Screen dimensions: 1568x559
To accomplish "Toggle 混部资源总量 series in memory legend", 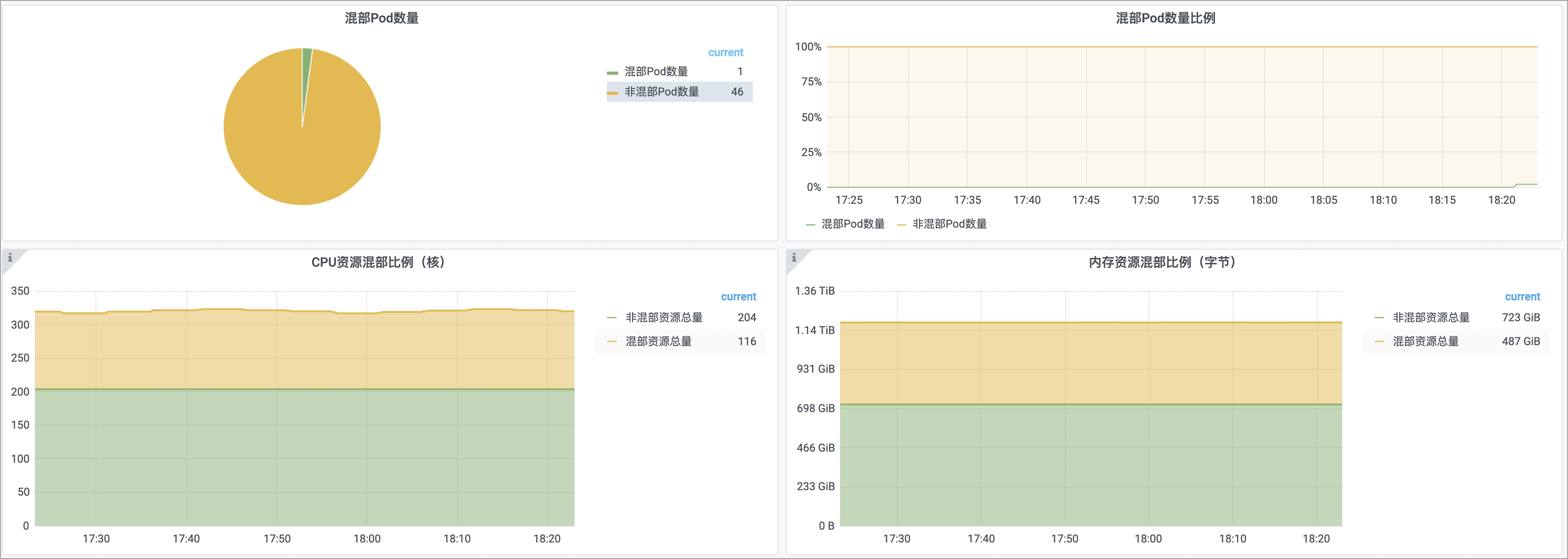I will pyautogui.click(x=1426, y=341).
